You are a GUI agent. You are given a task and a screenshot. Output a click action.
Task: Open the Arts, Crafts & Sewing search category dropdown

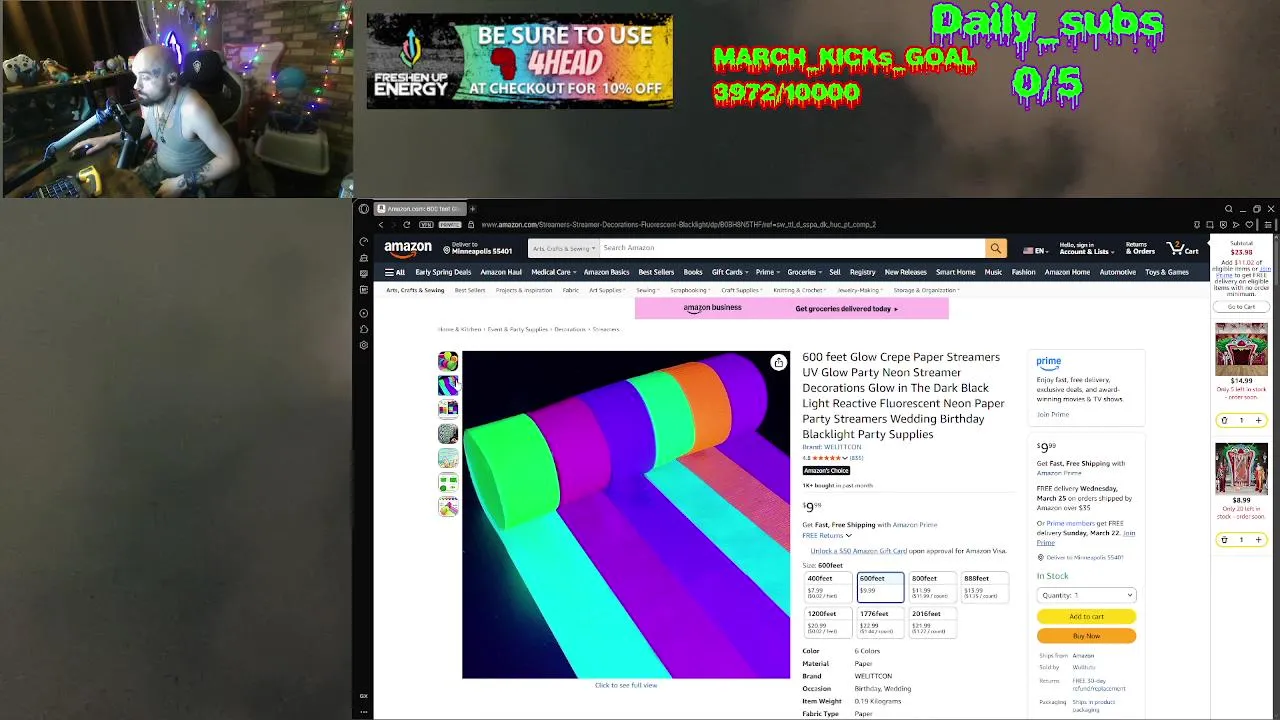point(564,248)
